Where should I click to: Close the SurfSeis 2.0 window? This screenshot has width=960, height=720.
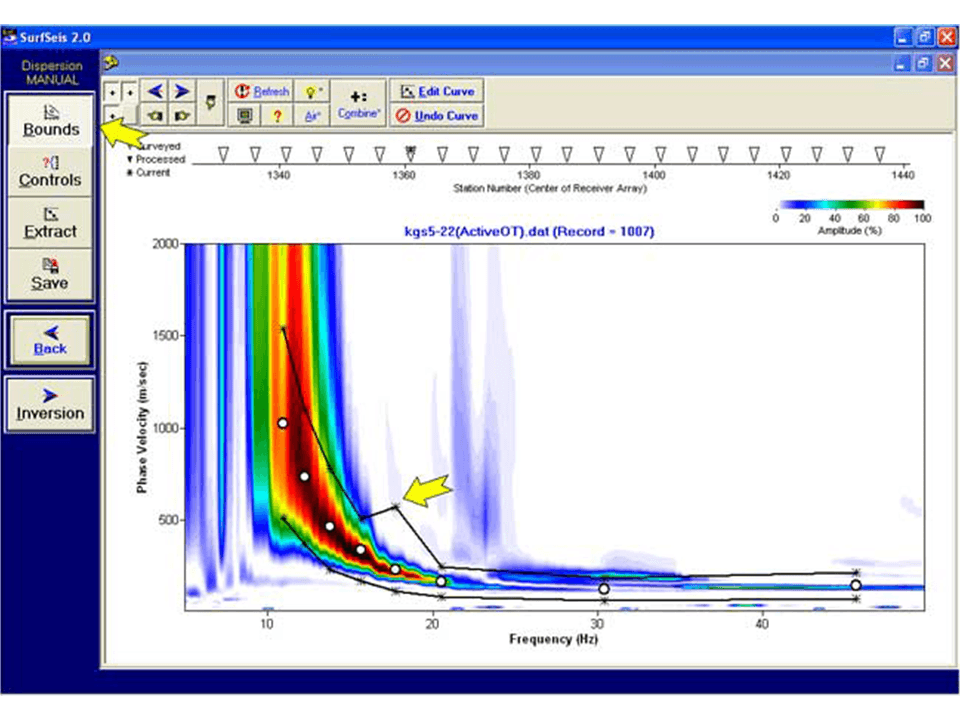click(947, 37)
